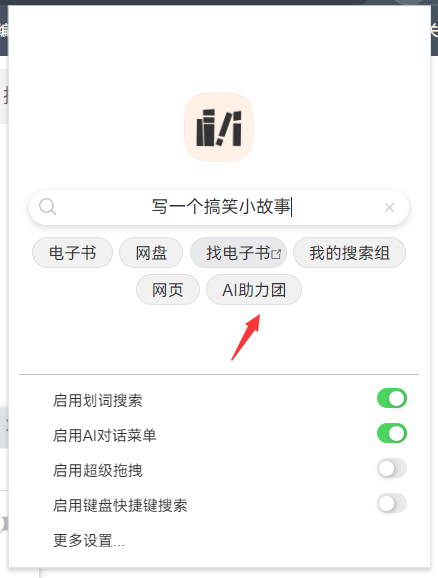The width and height of the screenshot is (438, 578).
Task: Enable the 启用超级拖拽 switch
Action: [x=392, y=468]
